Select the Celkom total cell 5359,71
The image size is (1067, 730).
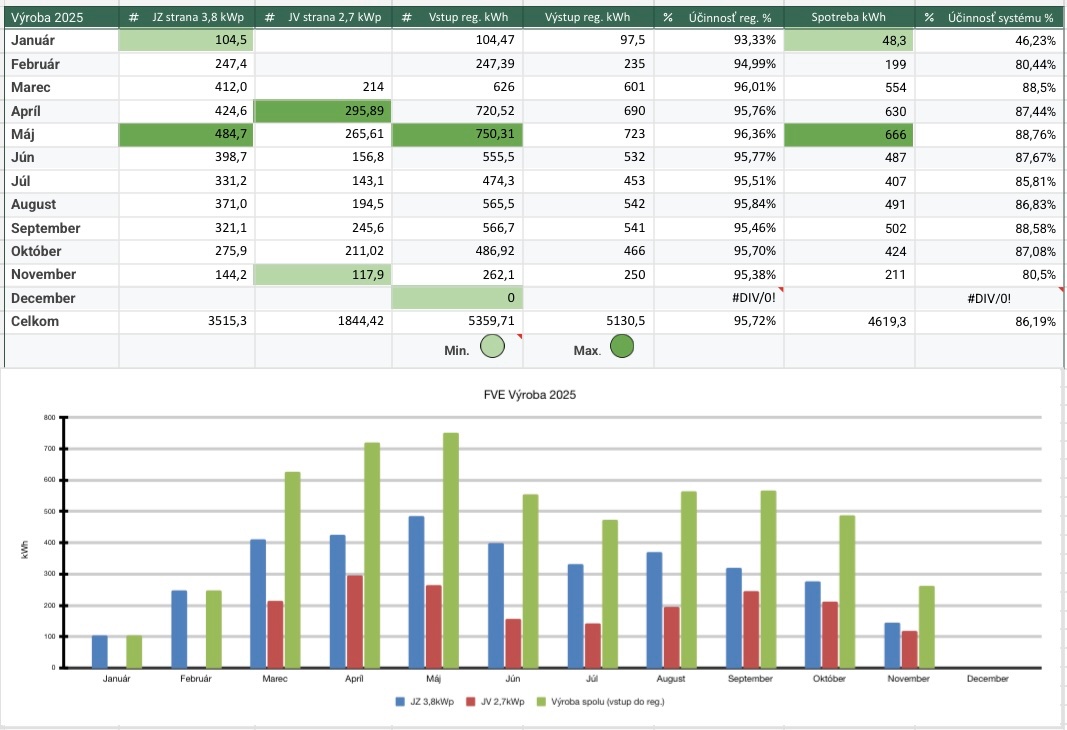tap(456, 322)
